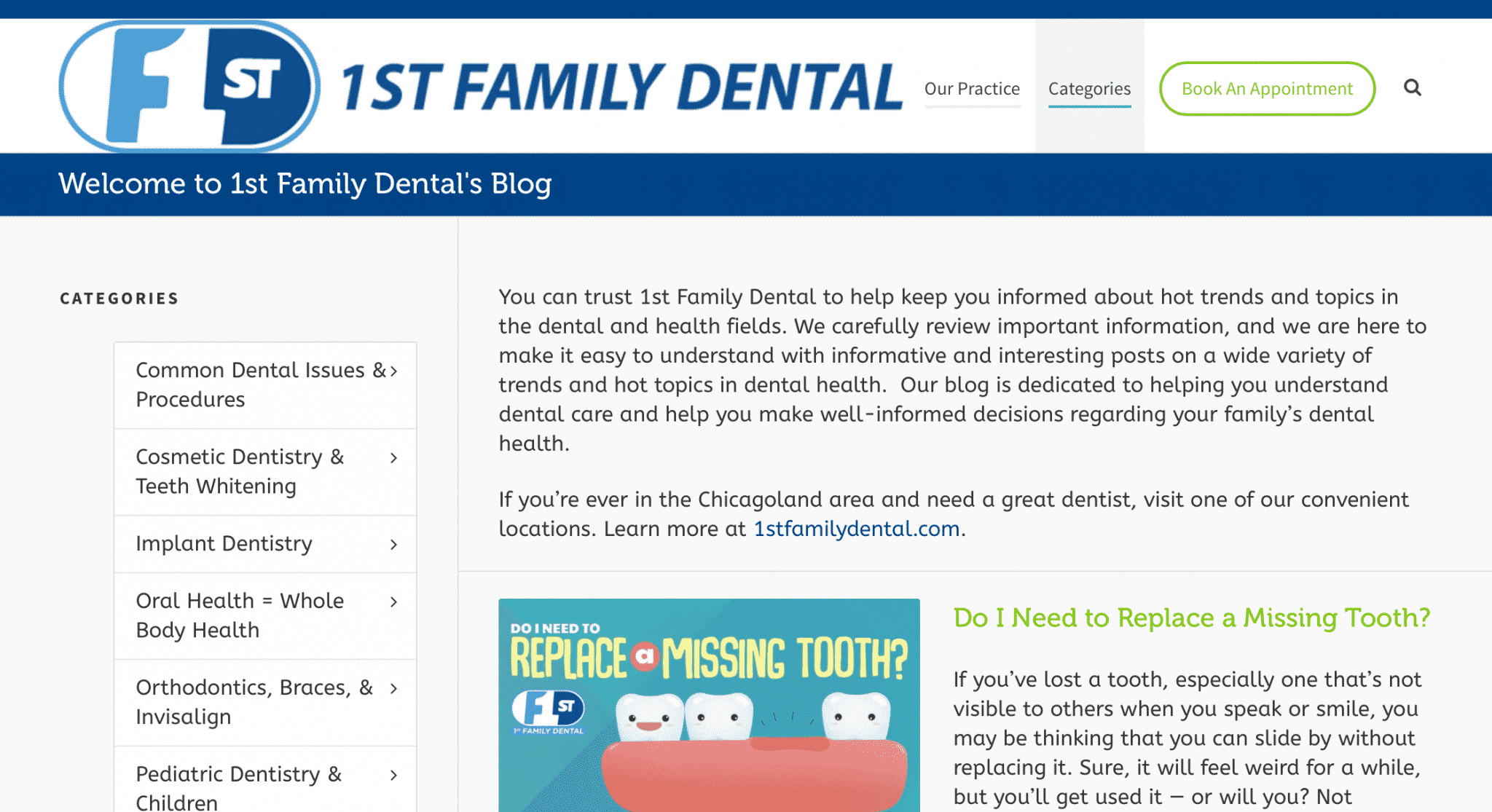Open the Oral Health category chevron
This screenshot has width=1492, height=812.
coord(393,602)
